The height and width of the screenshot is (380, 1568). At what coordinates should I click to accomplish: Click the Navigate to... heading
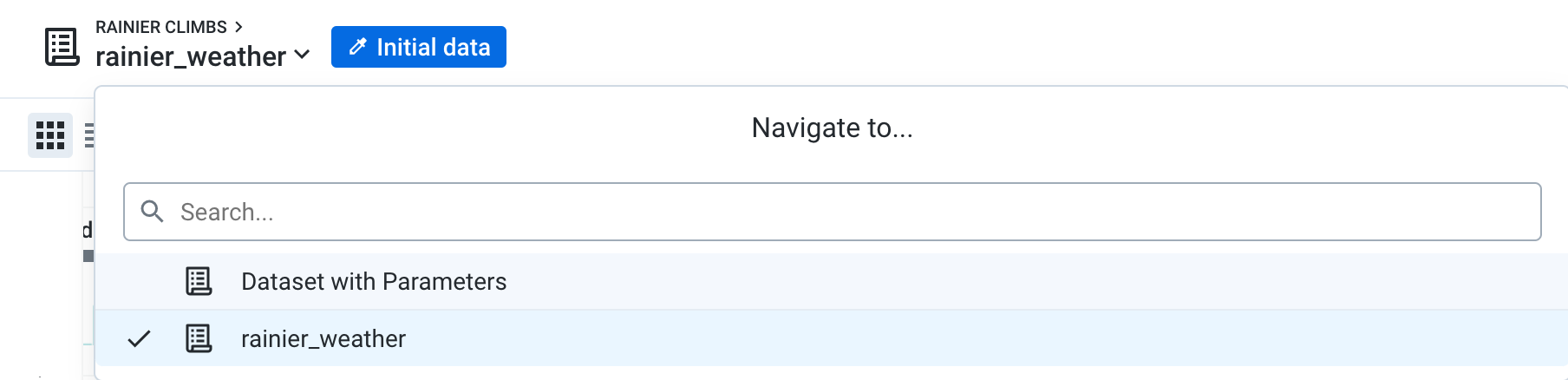click(832, 128)
